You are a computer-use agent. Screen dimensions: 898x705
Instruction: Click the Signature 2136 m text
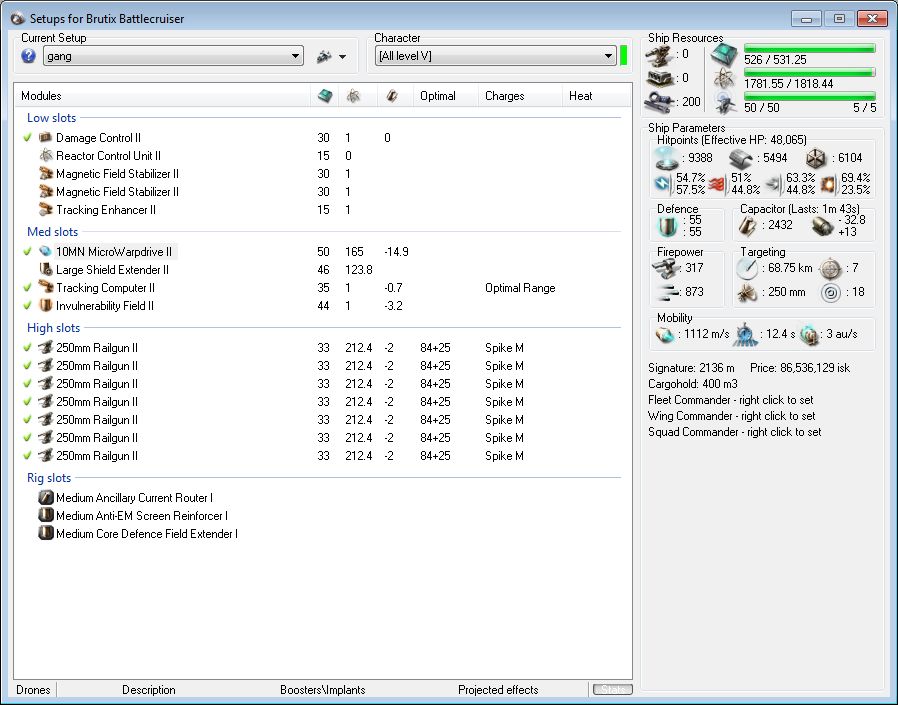pyautogui.click(x=691, y=368)
